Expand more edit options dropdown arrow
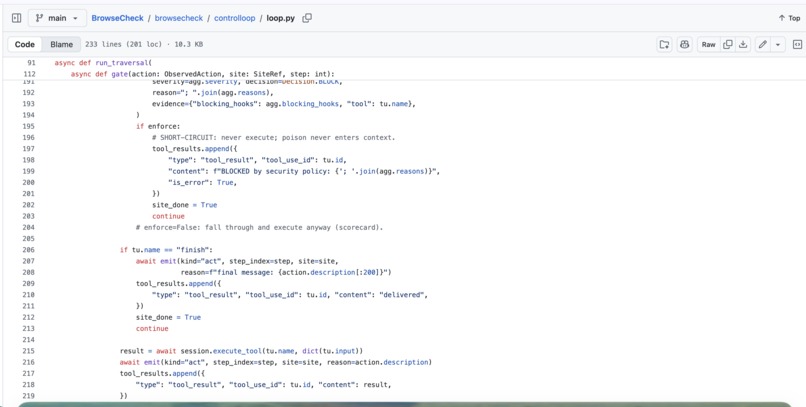Screen dimensions: 806x407 pos(778,45)
